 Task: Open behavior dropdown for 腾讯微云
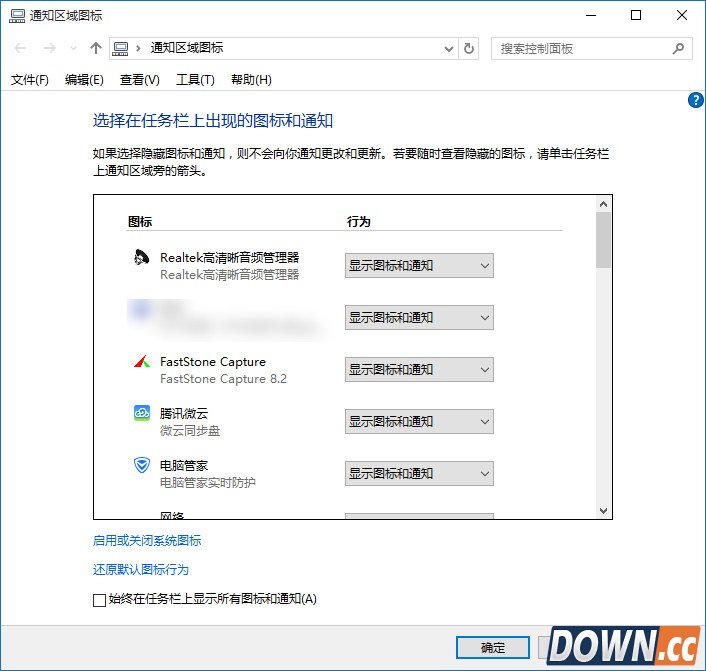pos(419,422)
